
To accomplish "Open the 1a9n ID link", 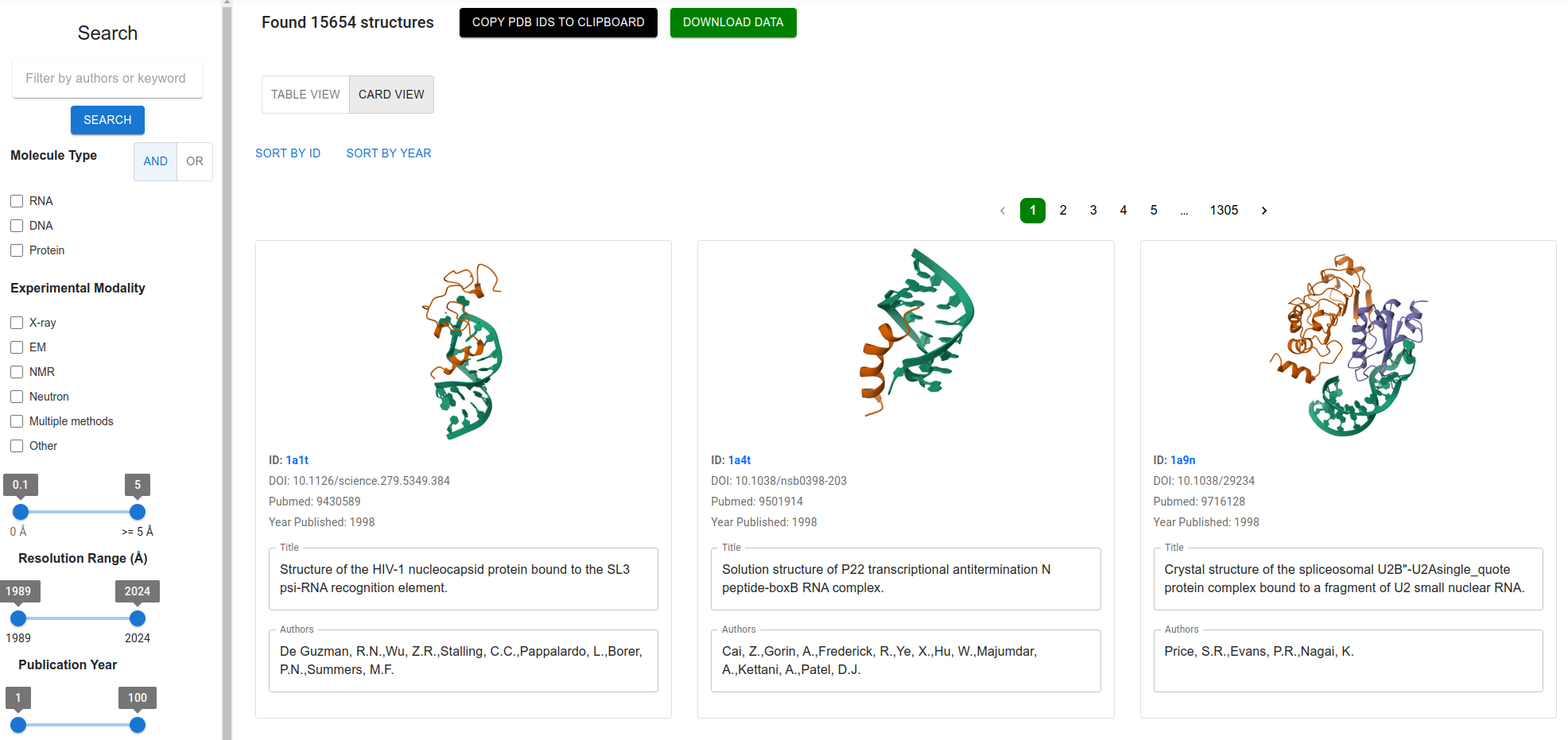I will 1182,460.
